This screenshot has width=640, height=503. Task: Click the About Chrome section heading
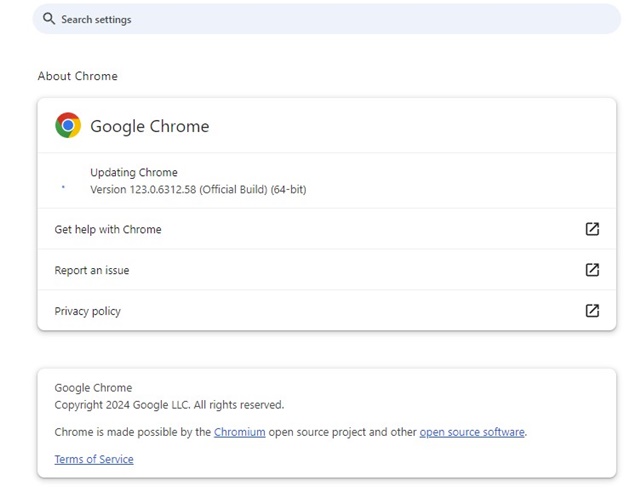77,76
